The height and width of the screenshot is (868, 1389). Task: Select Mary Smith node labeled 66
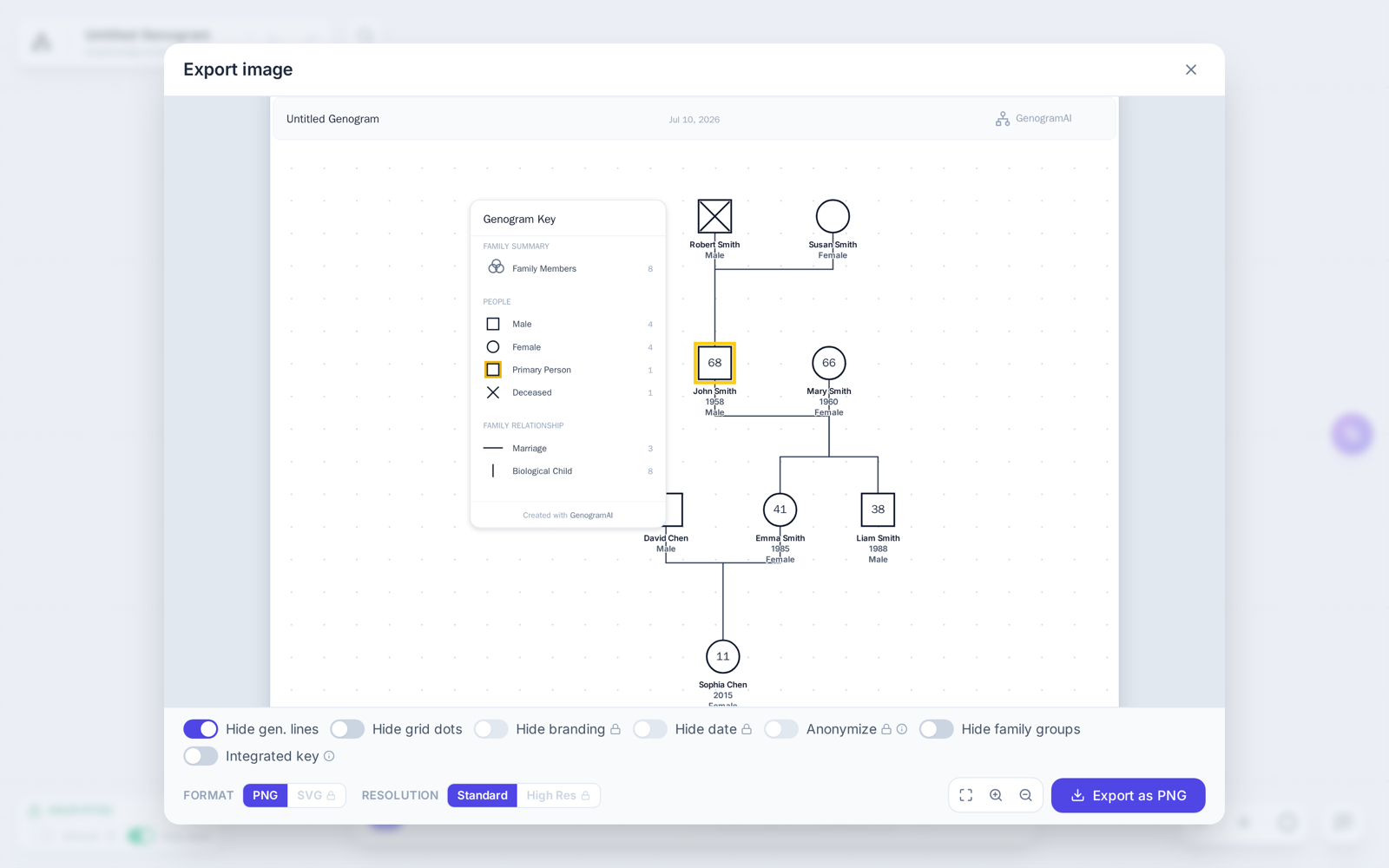829,363
